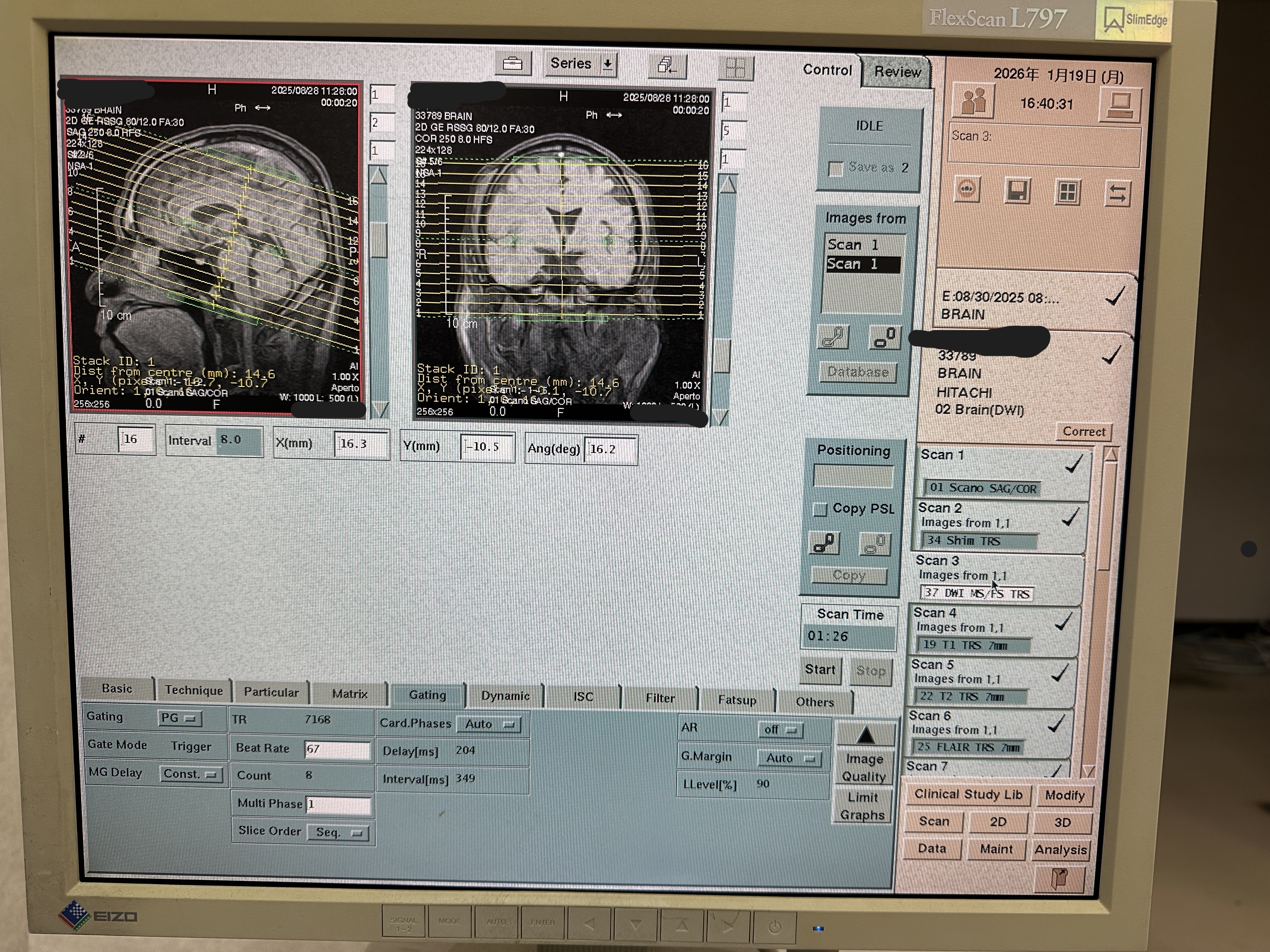Open the Slice Order Seq. dropdown
The image size is (1270, 952).
coord(338,833)
